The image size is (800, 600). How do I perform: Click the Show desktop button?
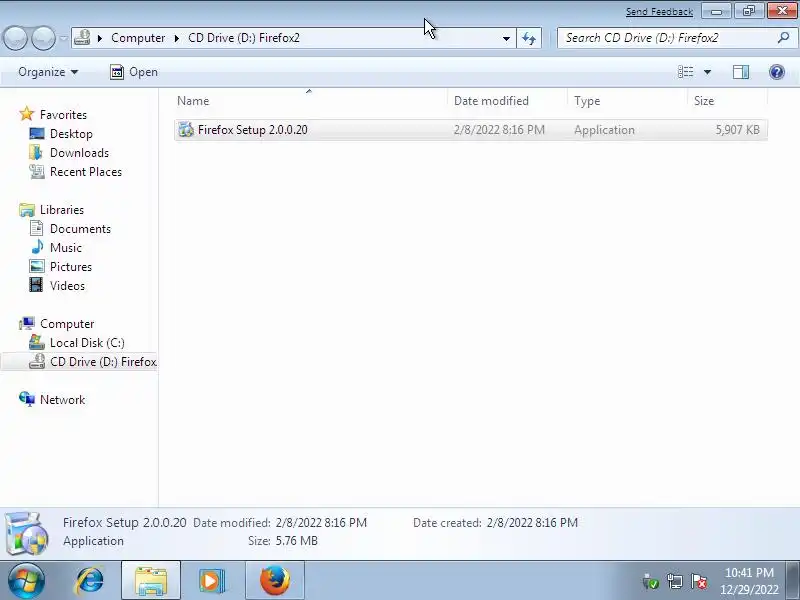(793, 581)
